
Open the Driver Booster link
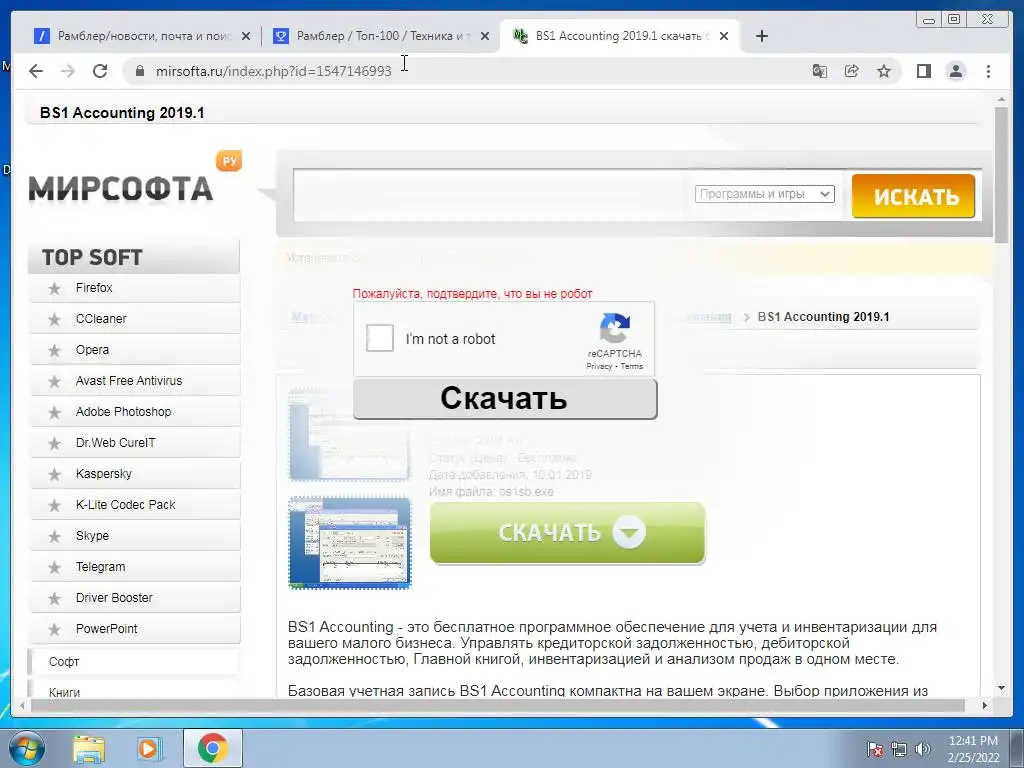114,598
